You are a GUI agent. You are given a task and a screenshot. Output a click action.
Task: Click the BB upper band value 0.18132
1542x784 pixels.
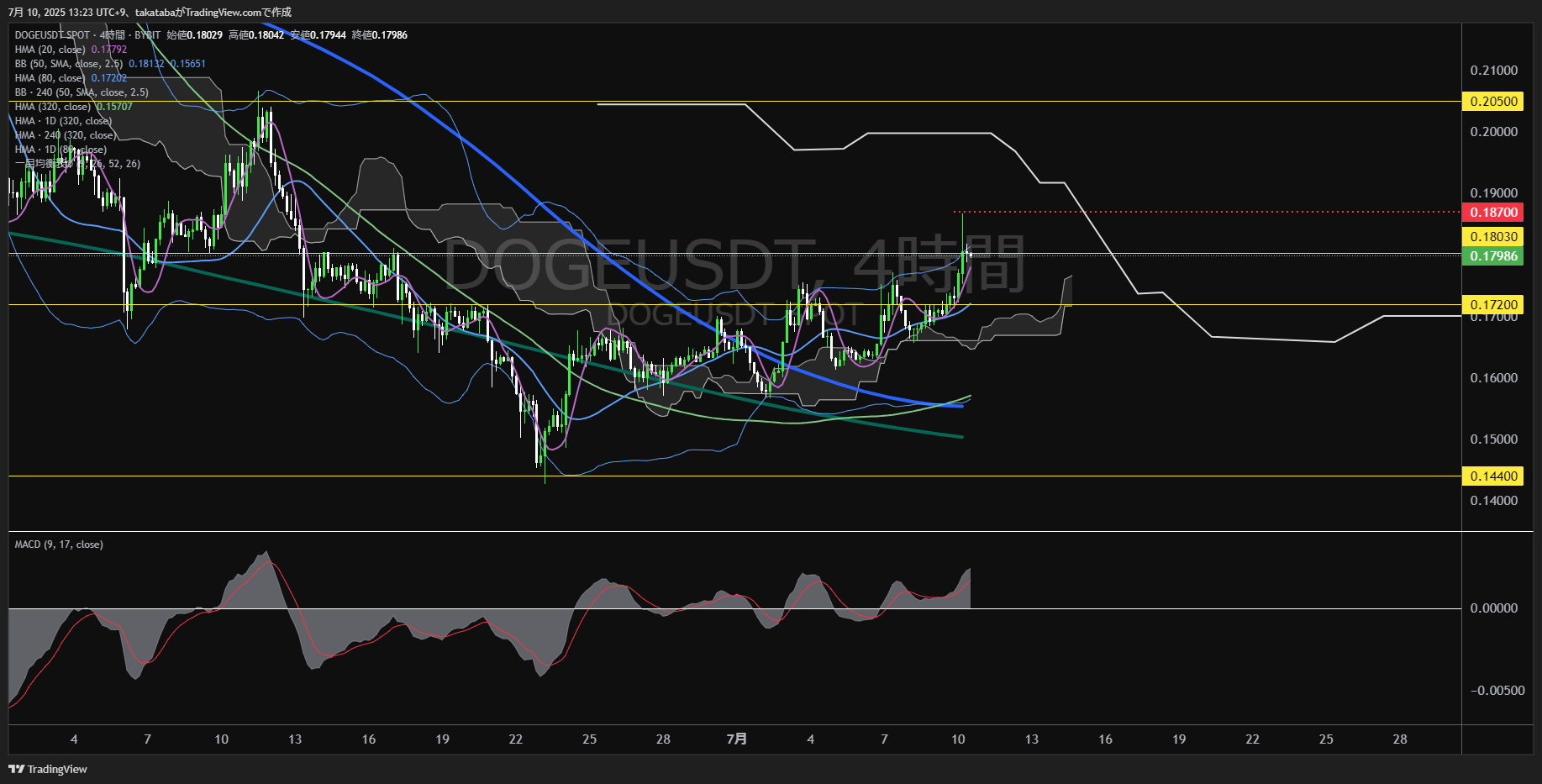click(146, 64)
